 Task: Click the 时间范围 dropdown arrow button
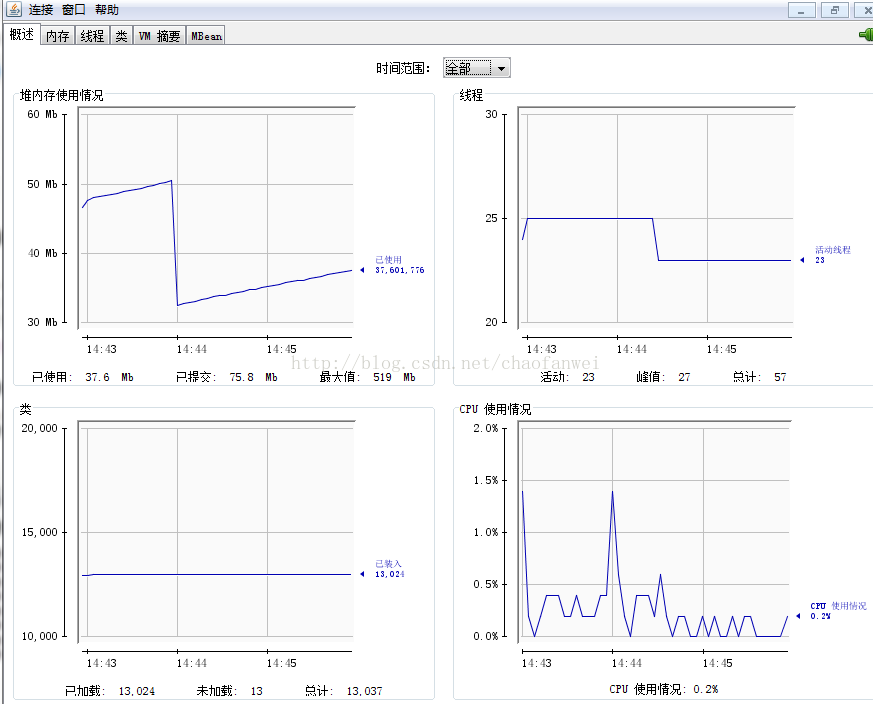click(x=501, y=69)
